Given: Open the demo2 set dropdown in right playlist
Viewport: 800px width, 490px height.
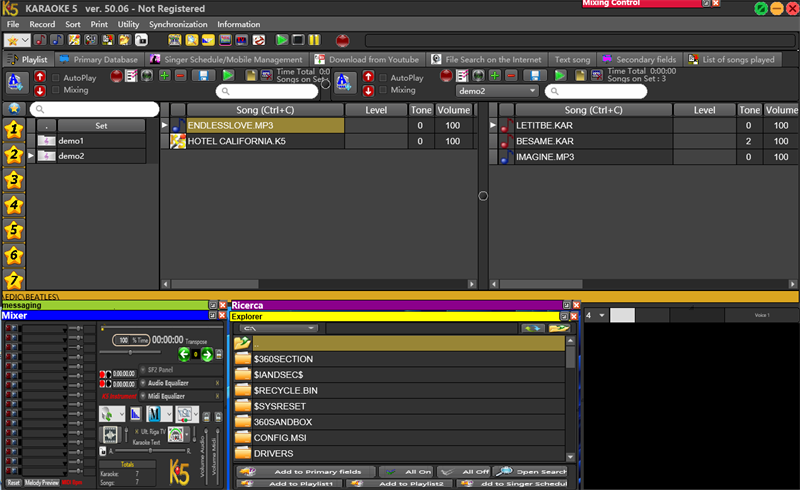Looking at the screenshot, I should 497,91.
